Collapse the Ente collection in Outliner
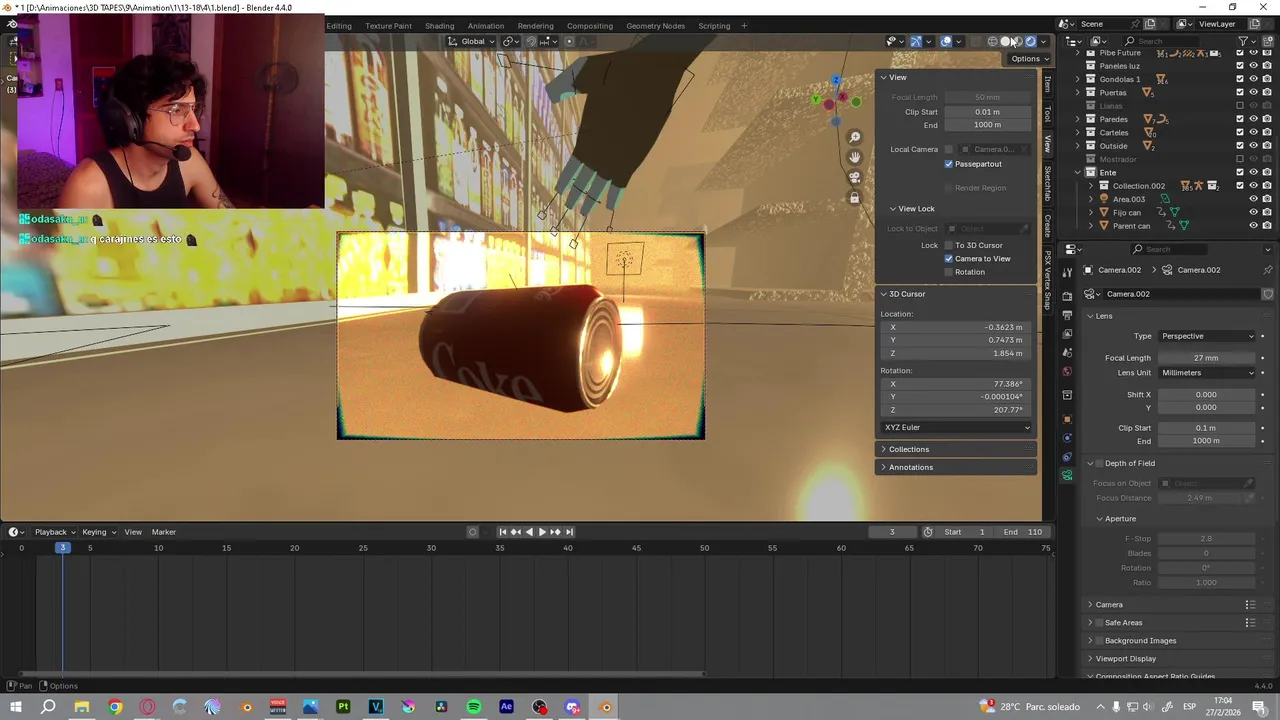The image size is (1280, 720). 1078,172
